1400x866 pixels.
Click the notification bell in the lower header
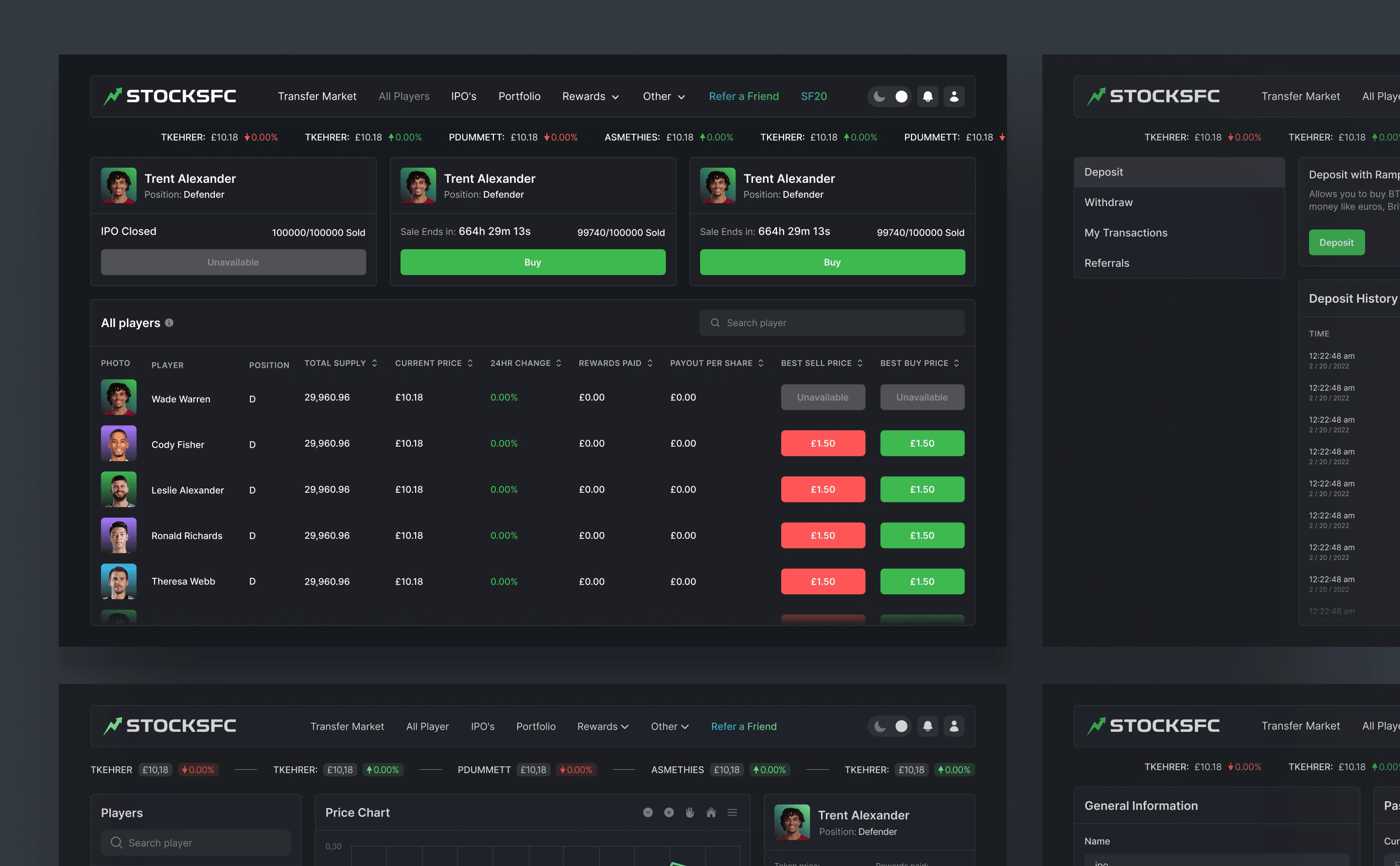[927, 726]
